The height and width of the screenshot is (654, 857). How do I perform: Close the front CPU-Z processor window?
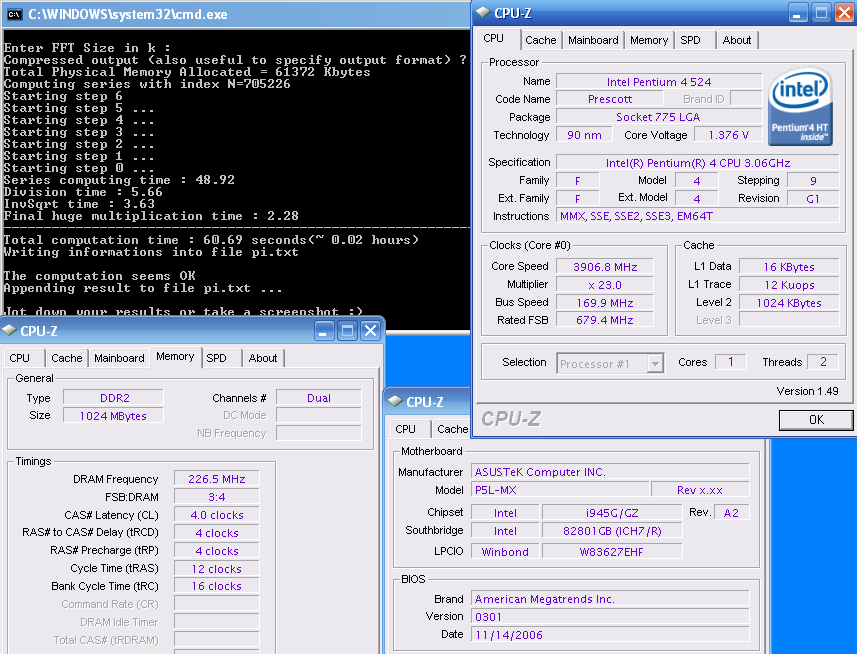tap(844, 13)
